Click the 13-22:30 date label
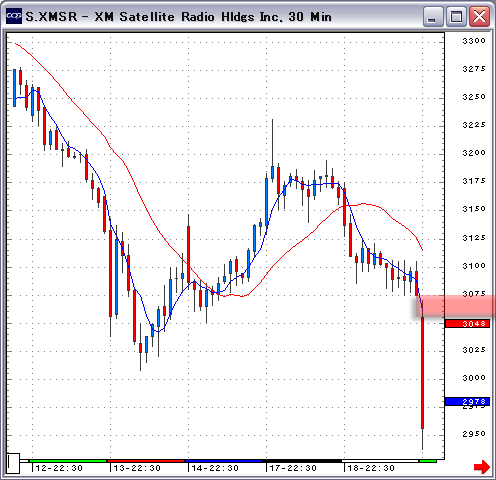 point(137,468)
